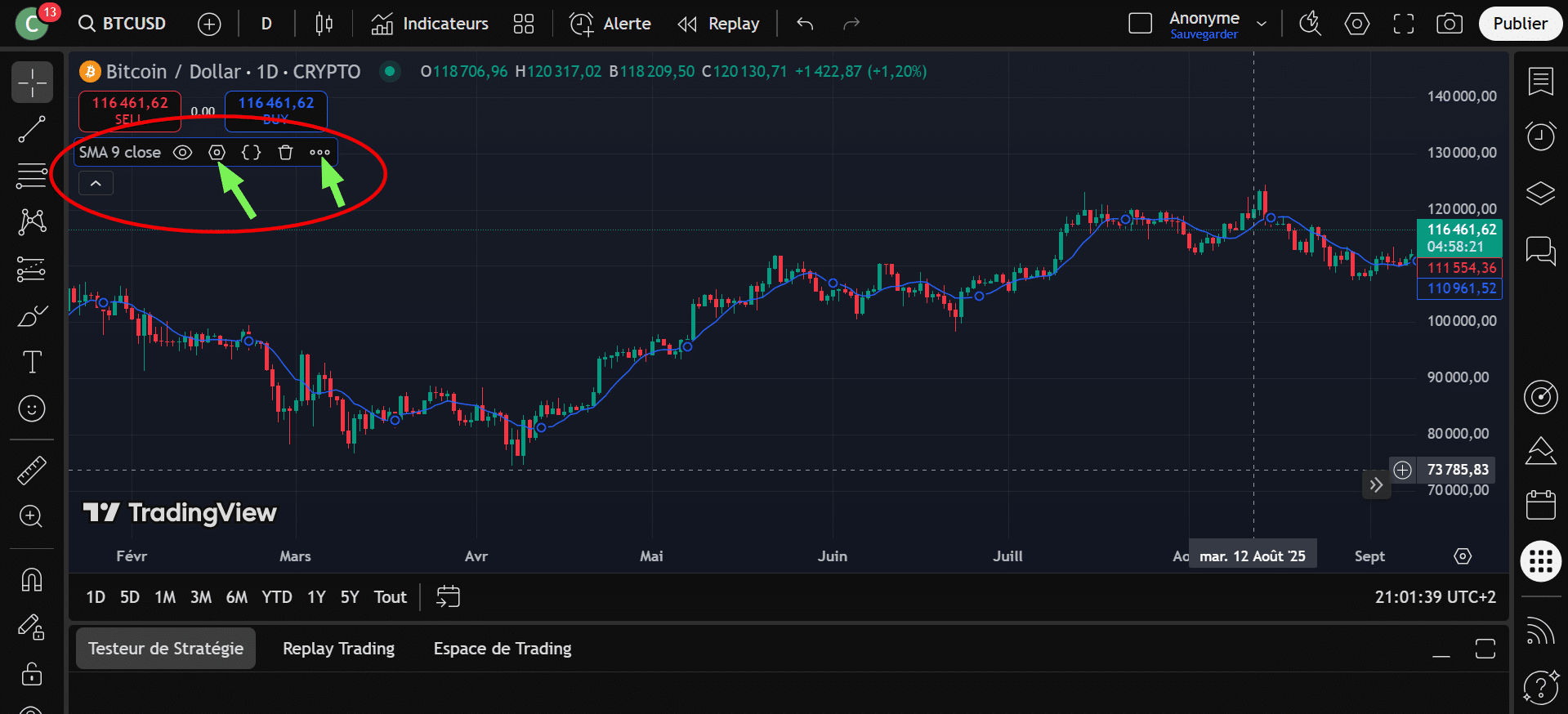Click the Publier button
This screenshot has width=1568, height=714.
[x=1520, y=24]
